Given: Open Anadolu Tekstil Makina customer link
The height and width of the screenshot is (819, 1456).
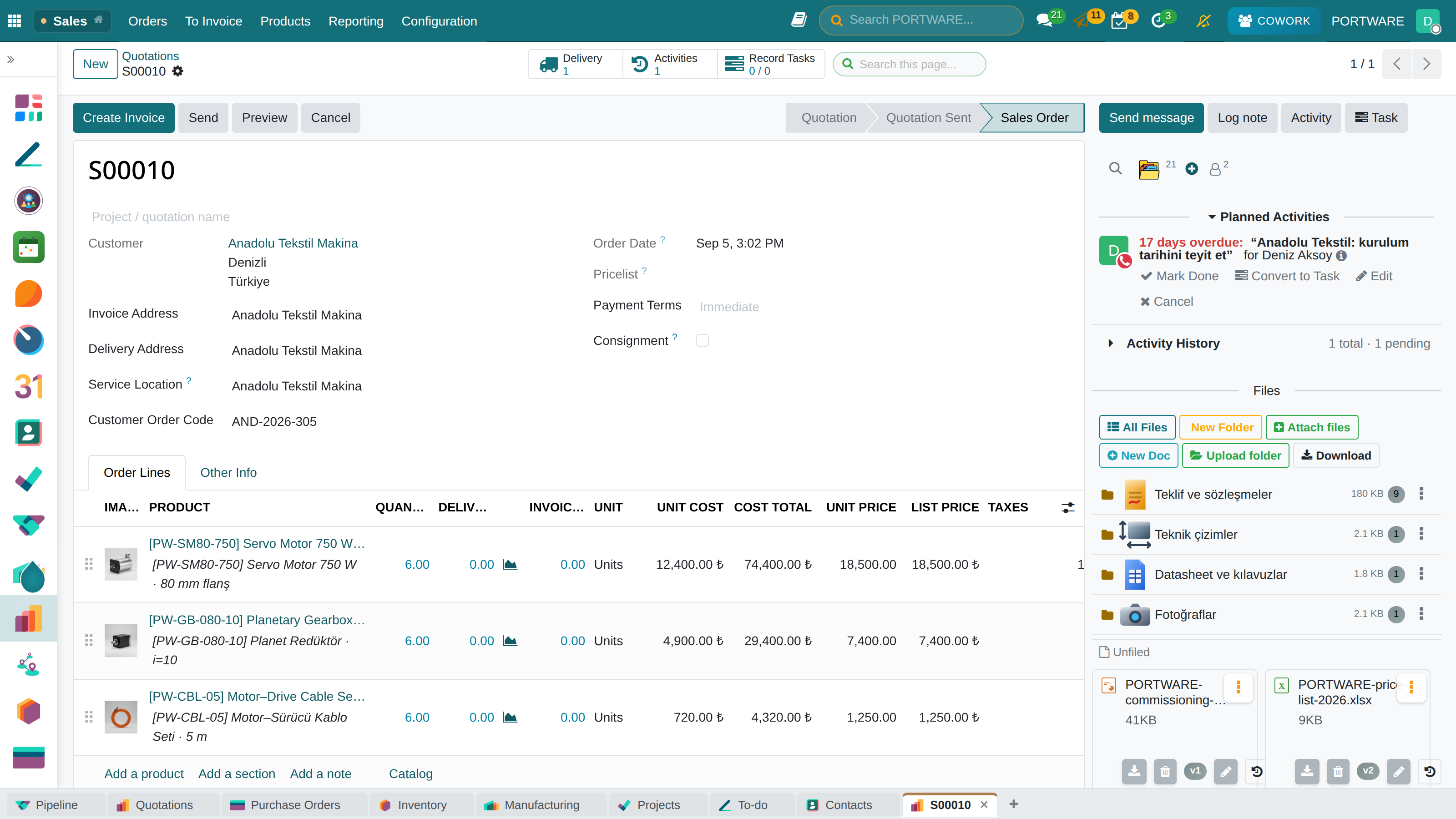Looking at the screenshot, I should coord(293,243).
